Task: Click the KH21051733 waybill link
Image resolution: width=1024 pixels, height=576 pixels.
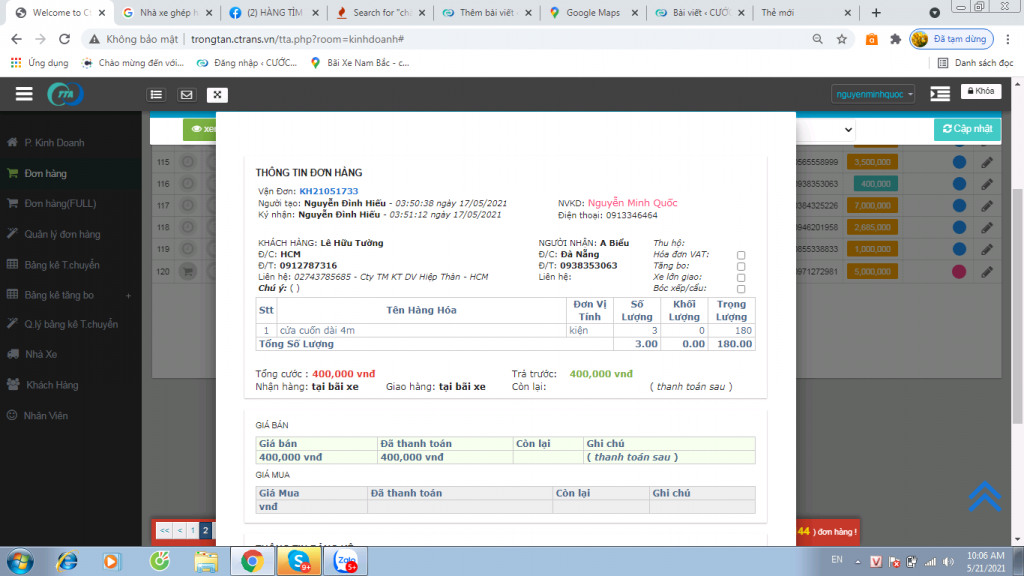Action: tap(328, 190)
